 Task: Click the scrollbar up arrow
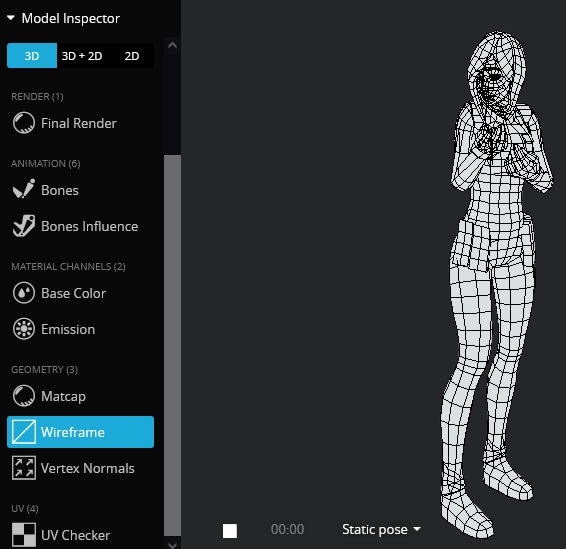pyautogui.click(x=173, y=45)
